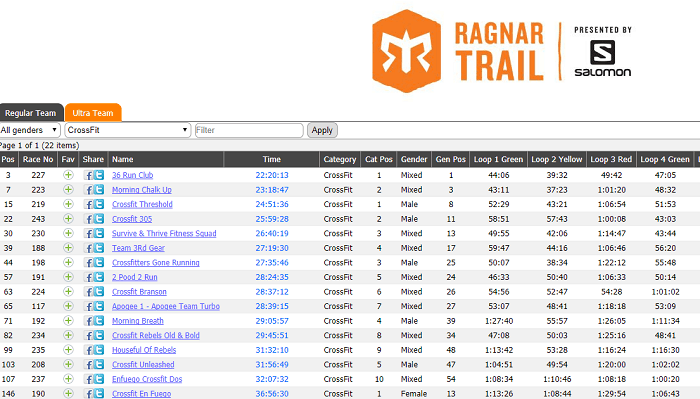Sort by Loop 1 Green column

click(498, 159)
